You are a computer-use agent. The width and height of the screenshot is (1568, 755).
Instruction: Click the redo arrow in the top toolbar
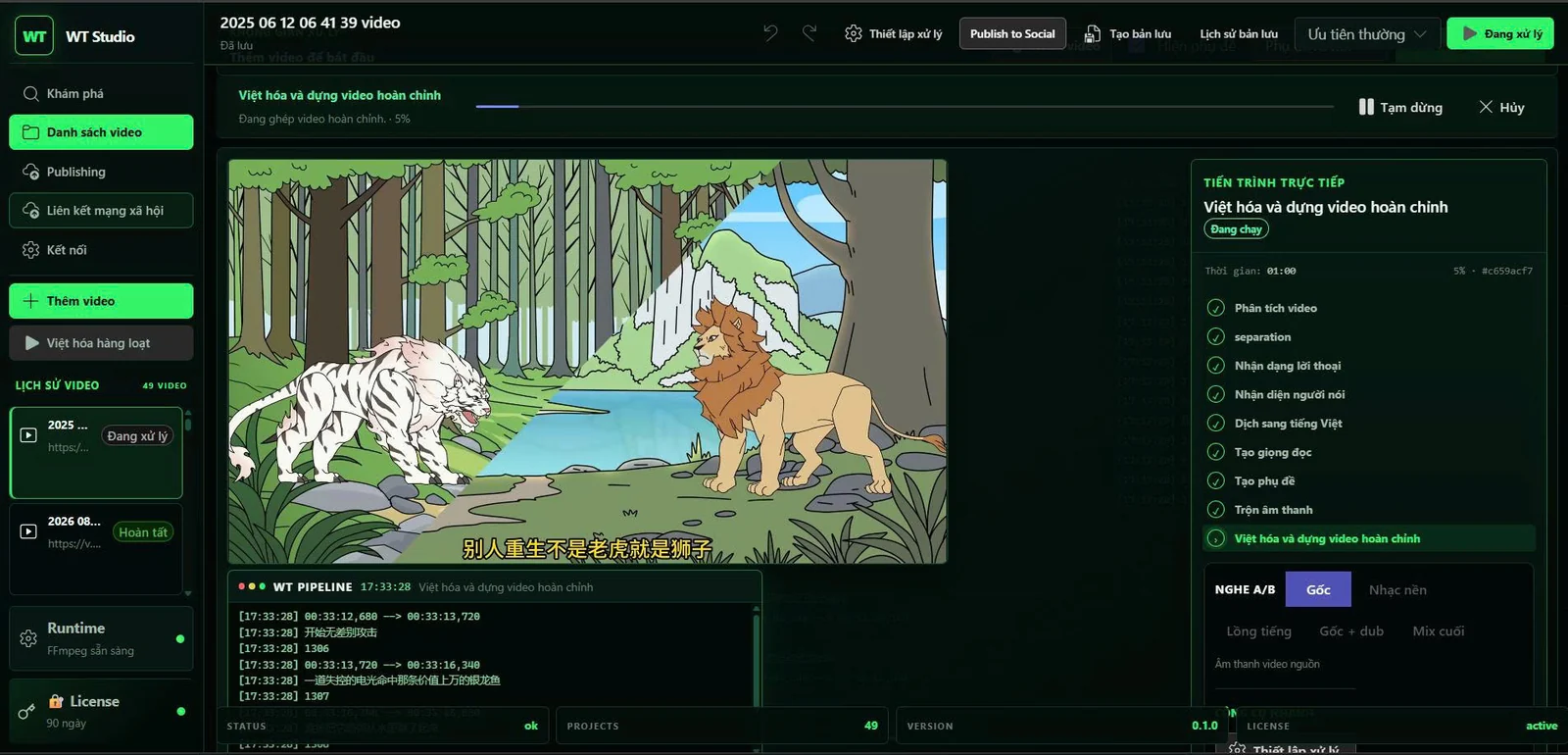point(809,33)
